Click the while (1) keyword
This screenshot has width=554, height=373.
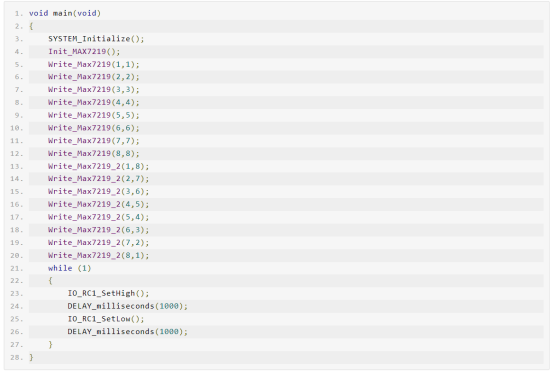(x=70, y=268)
